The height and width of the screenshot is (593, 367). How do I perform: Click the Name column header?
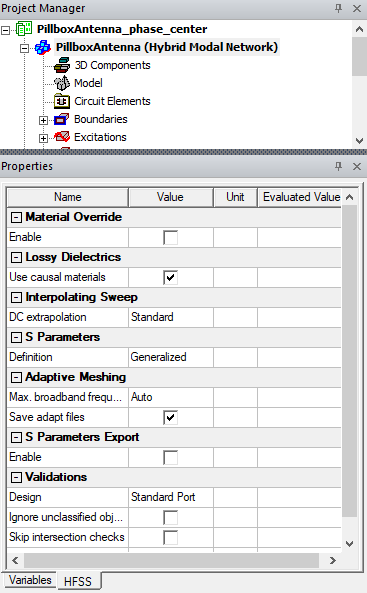68,197
